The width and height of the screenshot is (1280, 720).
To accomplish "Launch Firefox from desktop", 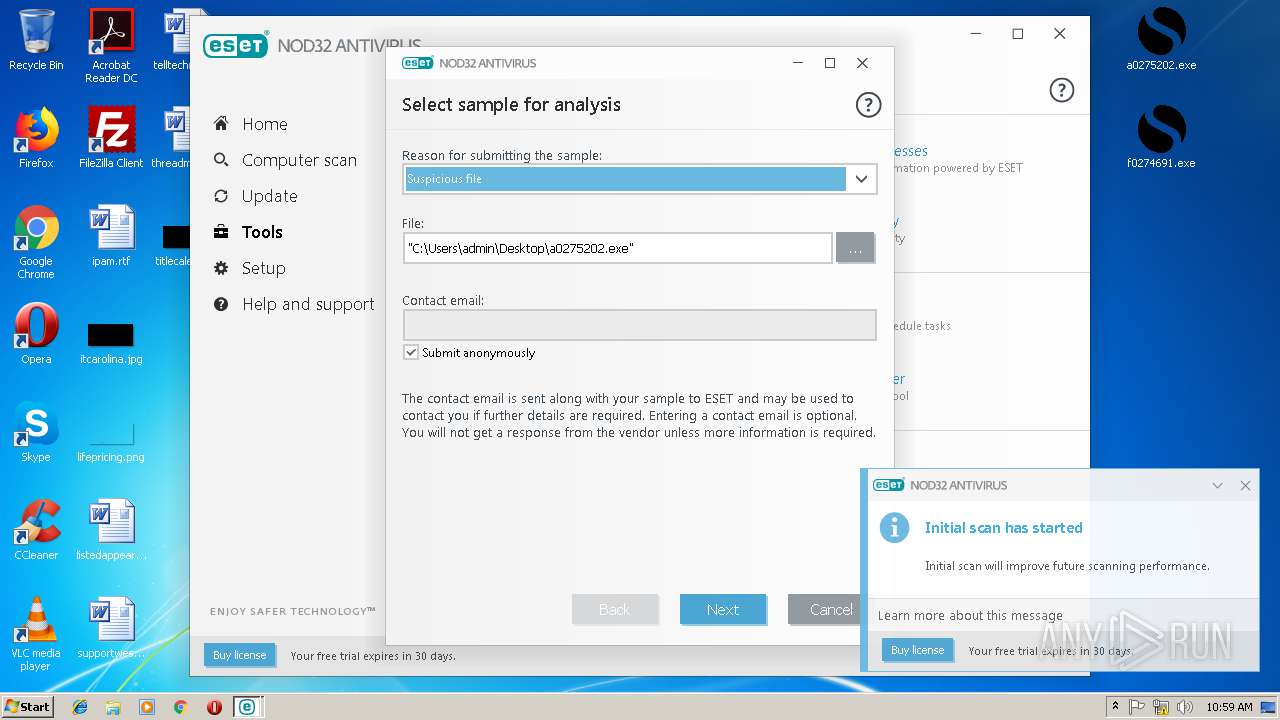I will [x=36, y=138].
